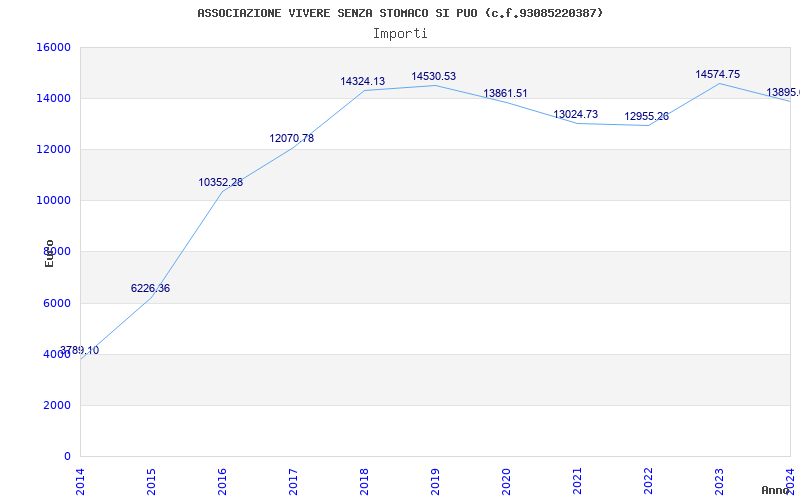This screenshot has width=800, height=500.
Task: Click the data label 13861.51
Action: [505, 93]
